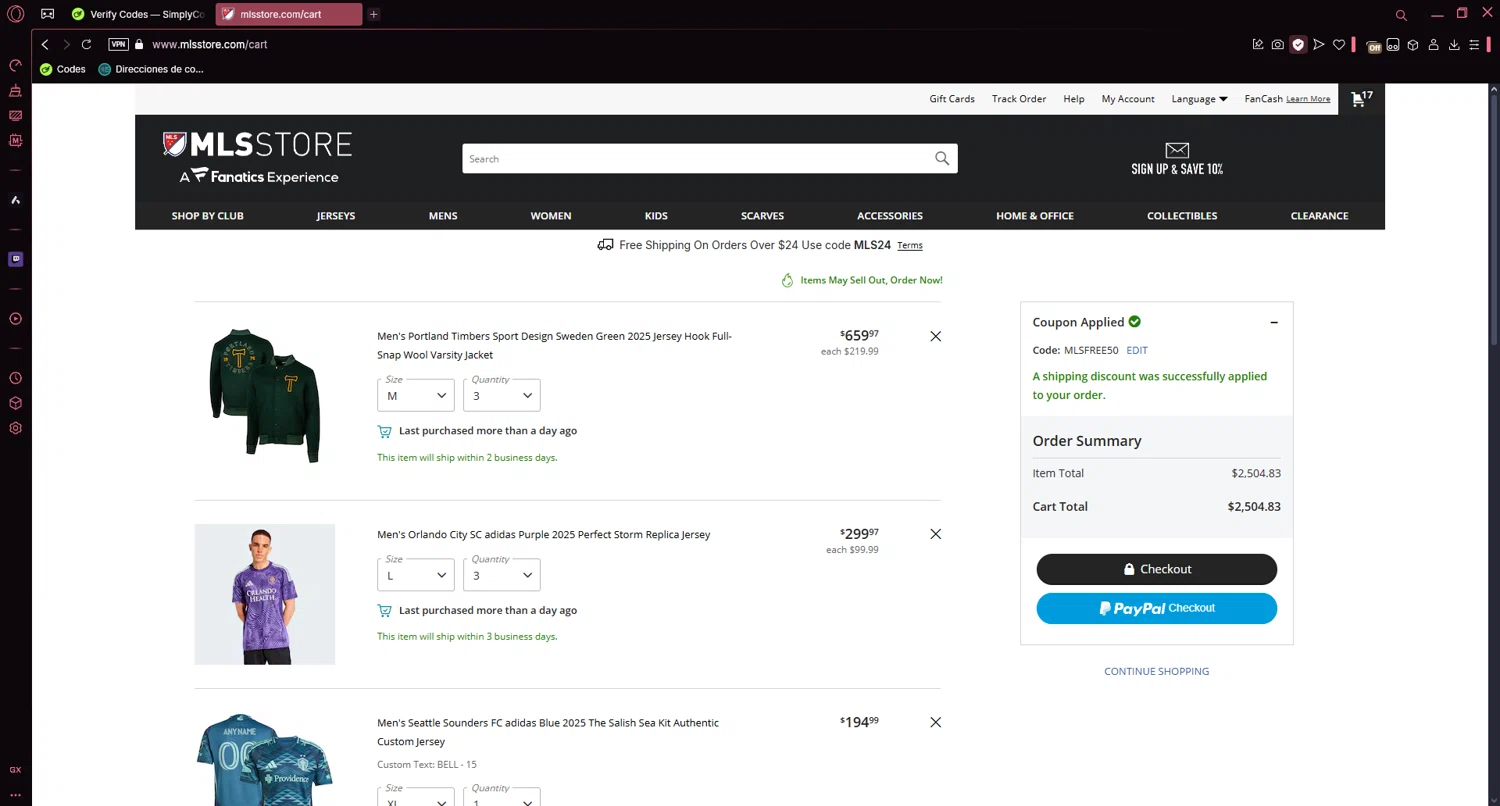Open the Accessories menu
The width and height of the screenshot is (1500, 806).
(890, 216)
